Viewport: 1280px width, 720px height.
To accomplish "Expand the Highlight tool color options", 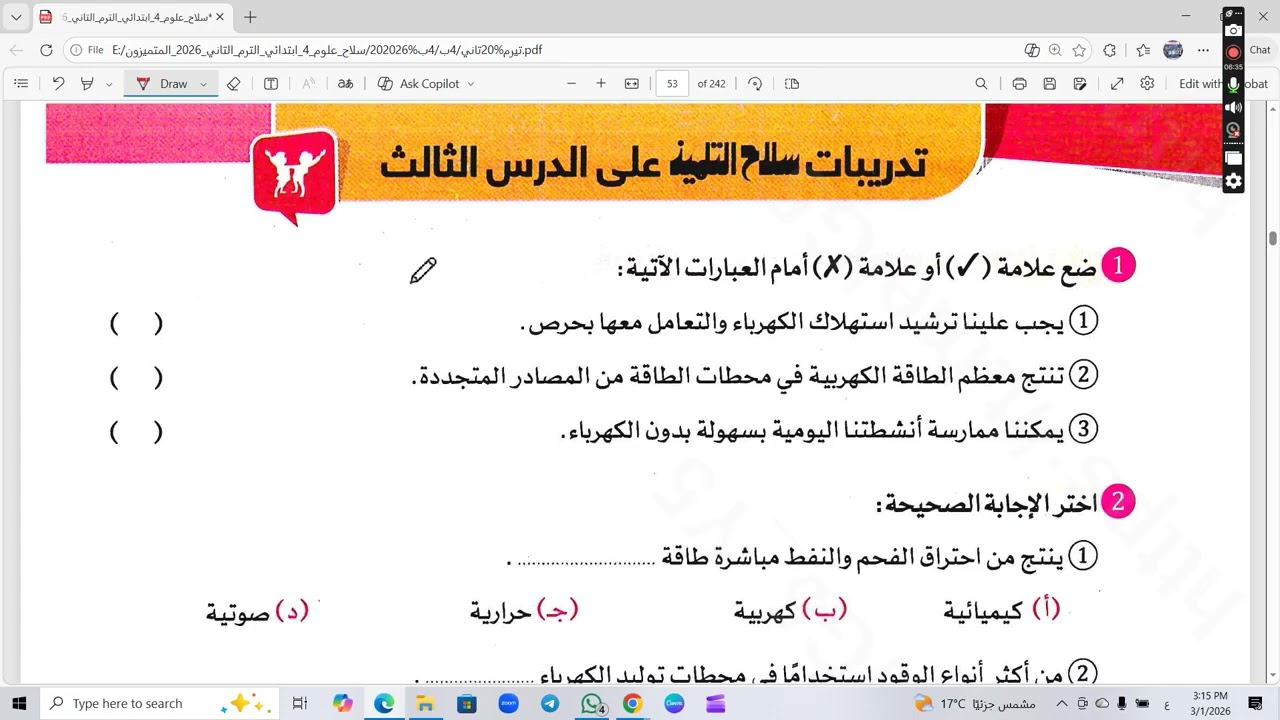I will tap(109, 84).
